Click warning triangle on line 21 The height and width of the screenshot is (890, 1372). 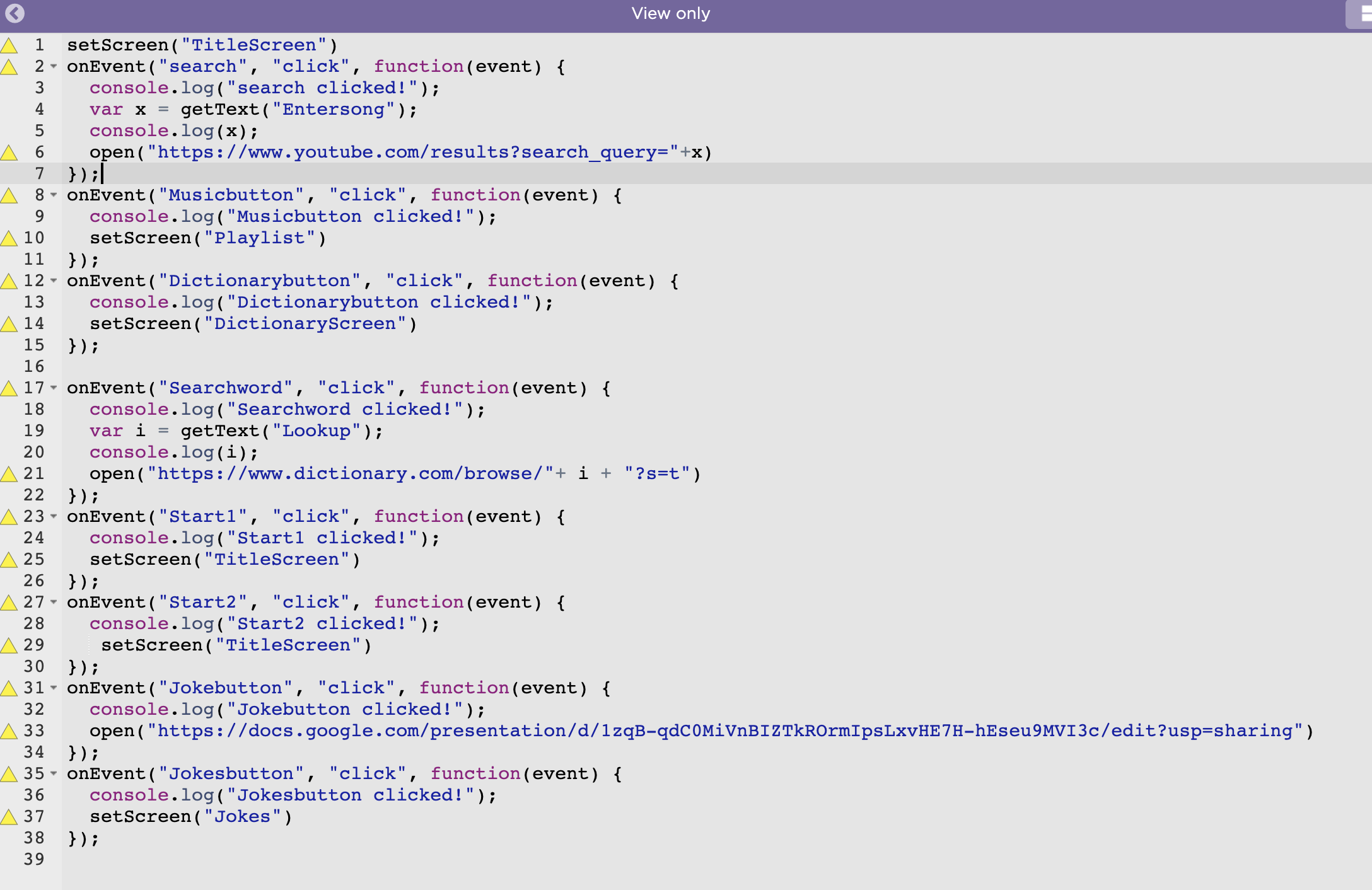[x=9, y=474]
